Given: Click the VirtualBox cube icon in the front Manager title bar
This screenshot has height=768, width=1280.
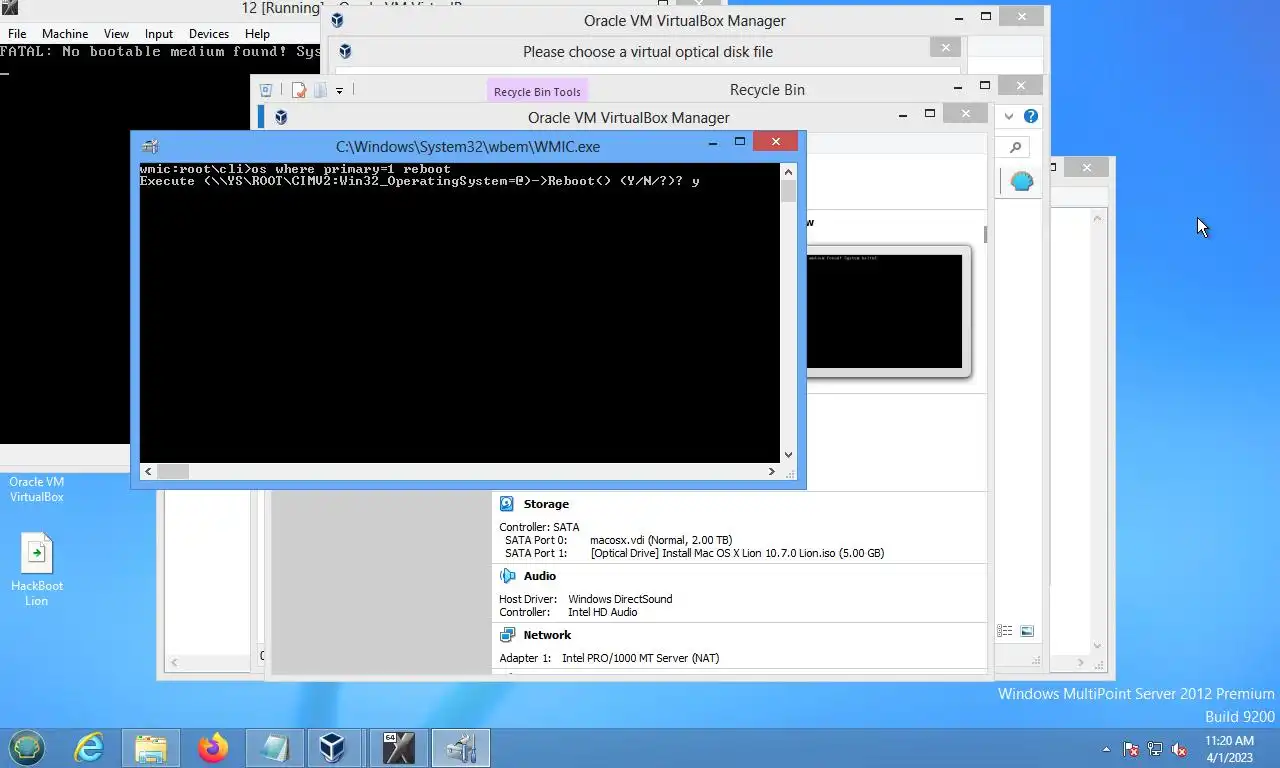Looking at the screenshot, I should (x=281, y=117).
